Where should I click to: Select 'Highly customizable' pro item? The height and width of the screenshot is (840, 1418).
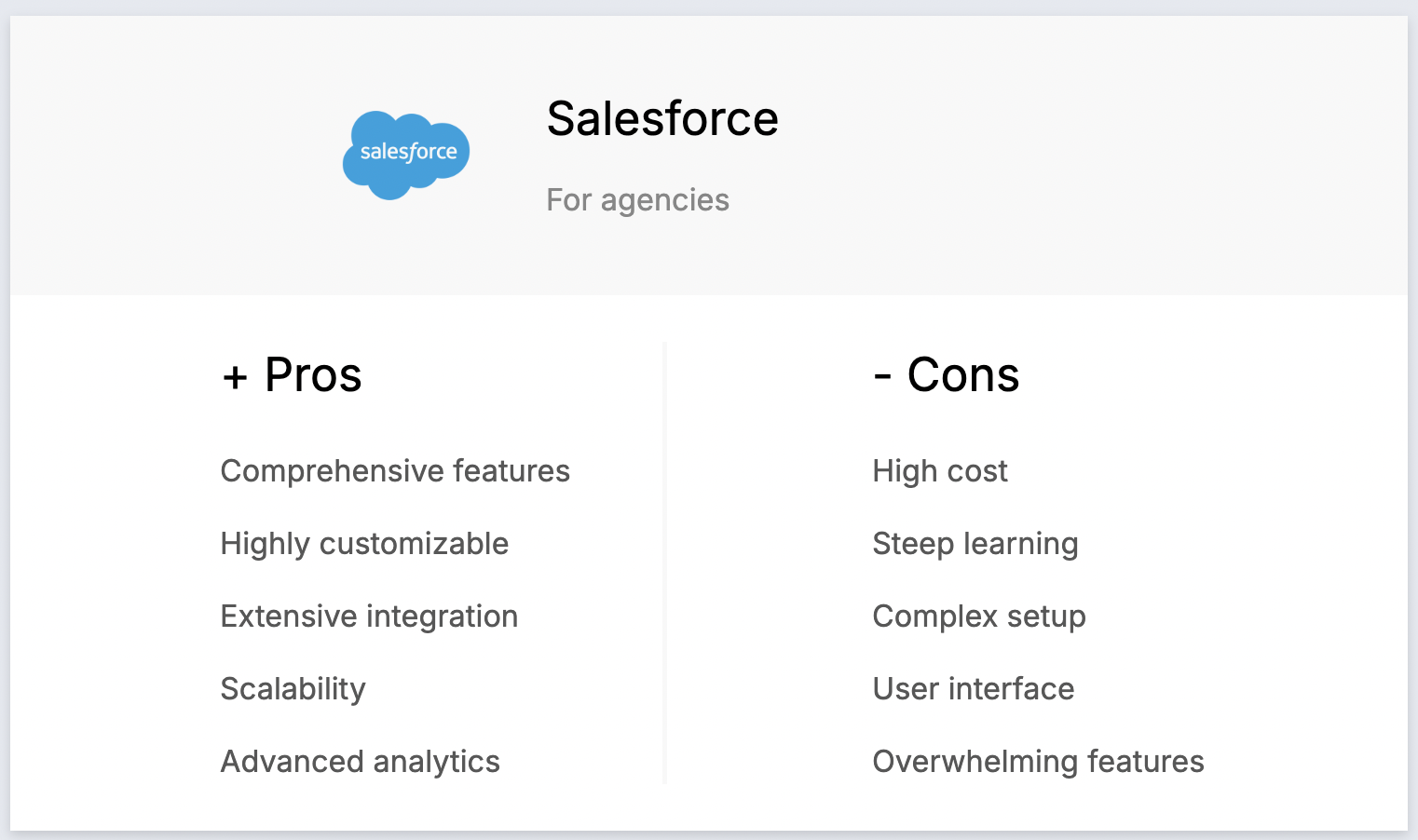click(364, 544)
